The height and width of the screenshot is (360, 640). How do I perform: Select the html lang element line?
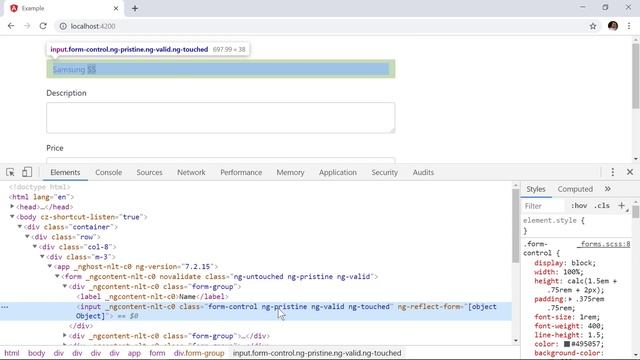[x=41, y=197]
